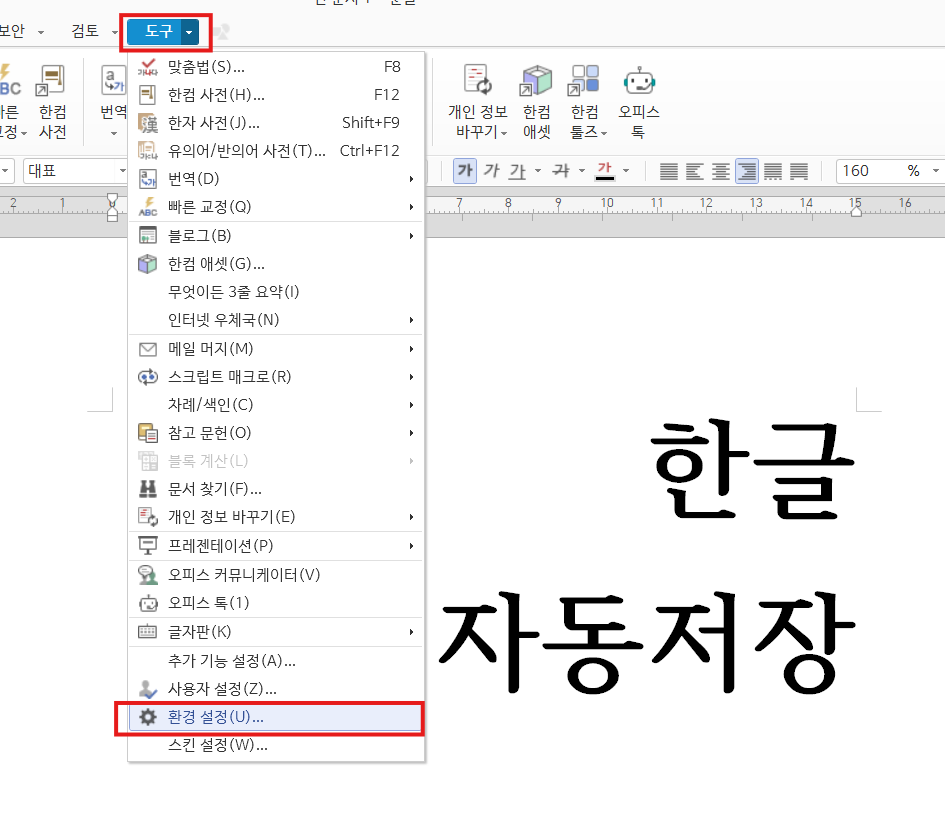Click the 보안 menu tab
This screenshot has height=838, width=945.
pyautogui.click(x=12, y=31)
